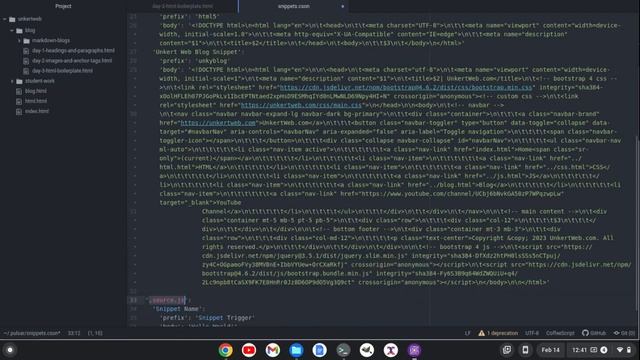The height and width of the screenshot is (360, 640).
Task: Select the snippets.cson tab
Action: click(x=293, y=6)
